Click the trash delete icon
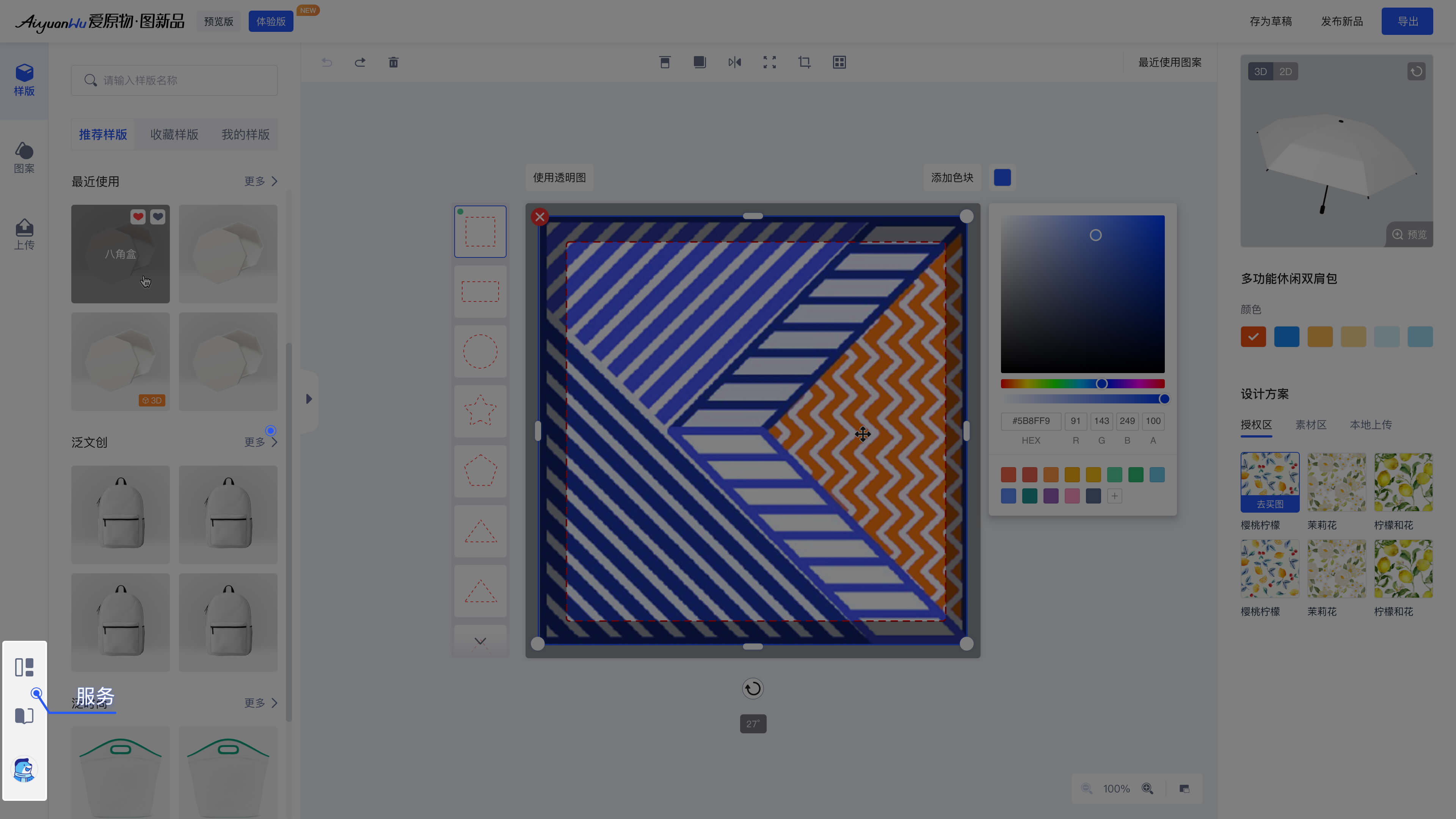Viewport: 1456px width, 819px height. tap(394, 62)
